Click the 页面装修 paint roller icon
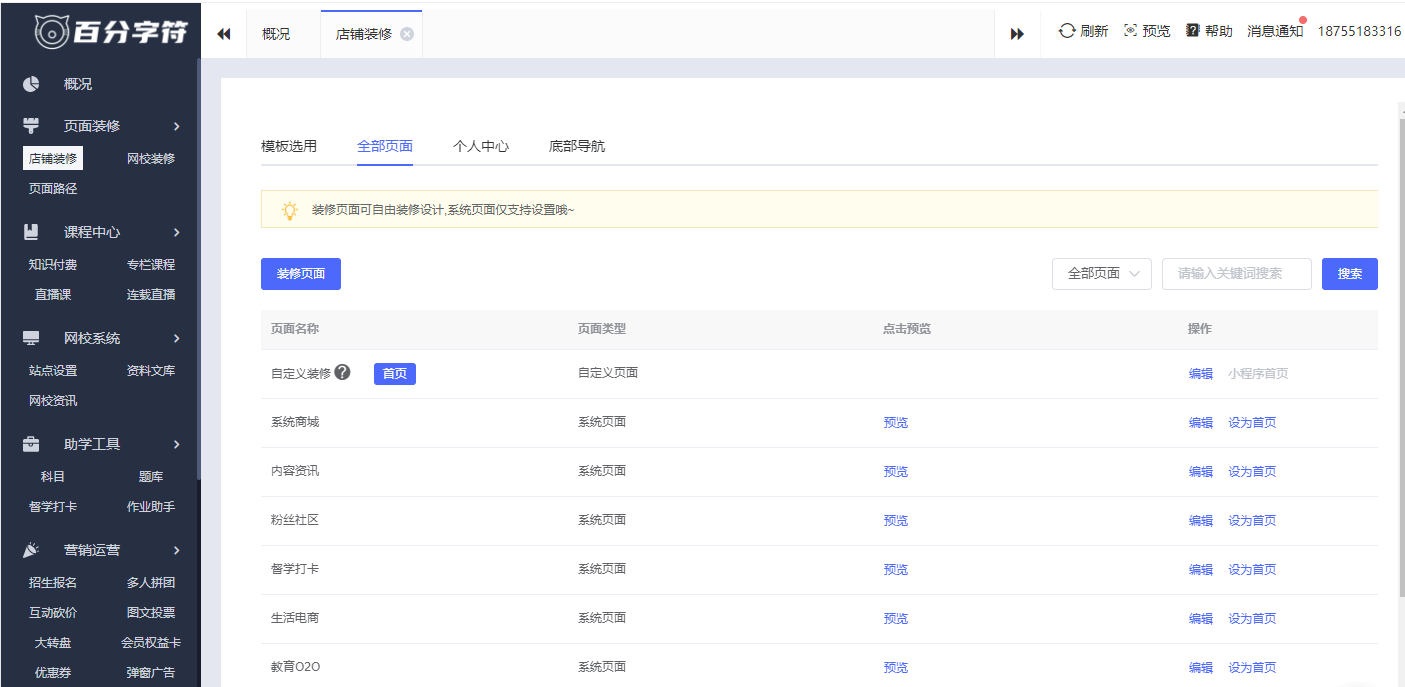The width and height of the screenshot is (1405, 687). [31, 126]
